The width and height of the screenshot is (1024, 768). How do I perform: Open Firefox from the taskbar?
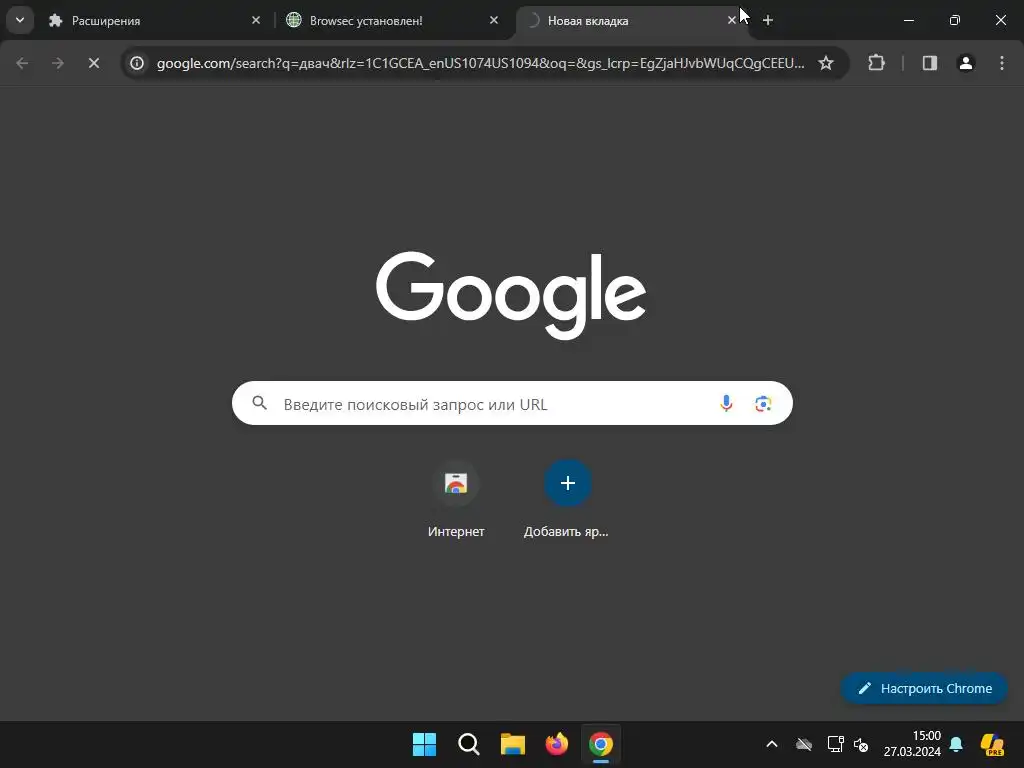pos(557,744)
